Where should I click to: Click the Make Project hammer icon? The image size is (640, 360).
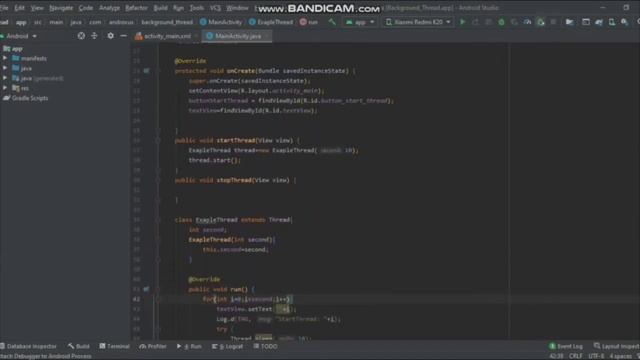332,22
